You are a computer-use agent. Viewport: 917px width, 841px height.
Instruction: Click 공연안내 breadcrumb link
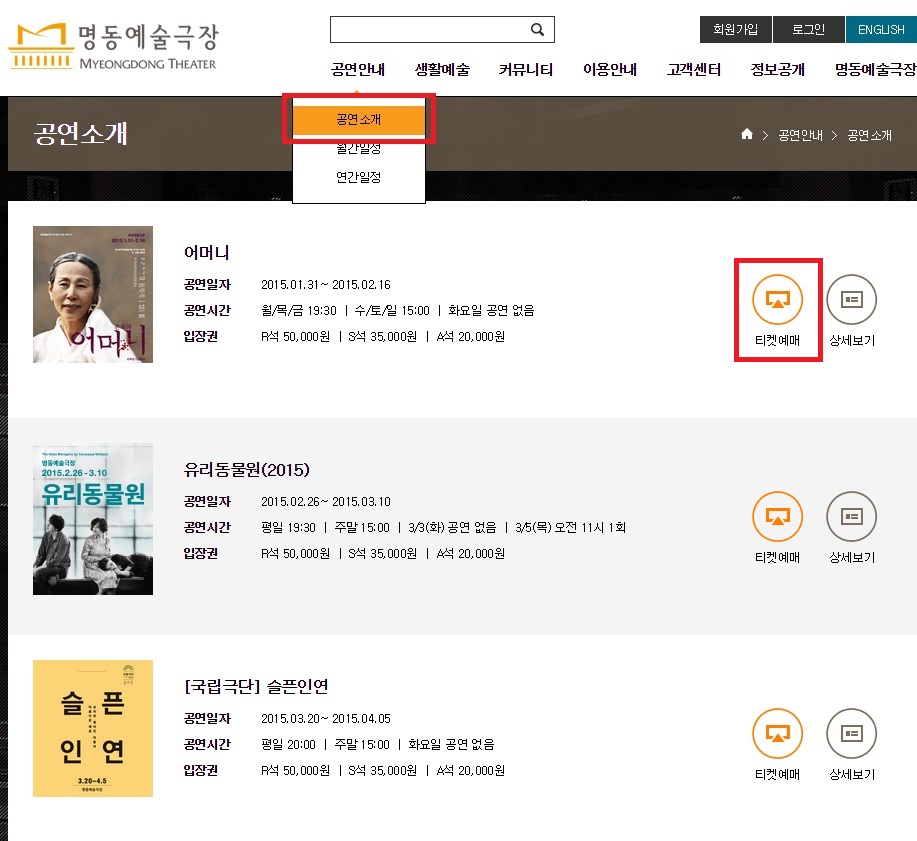click(x=800, y=135)
